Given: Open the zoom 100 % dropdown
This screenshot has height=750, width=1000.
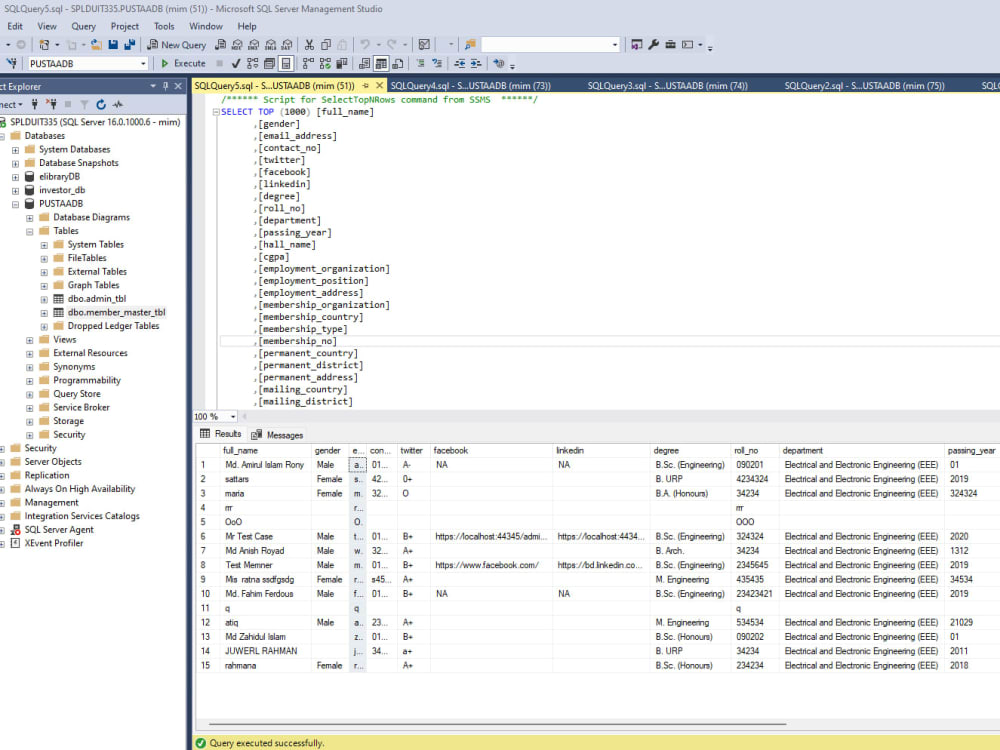Looking at the screenshot, I should pos(233,416).
